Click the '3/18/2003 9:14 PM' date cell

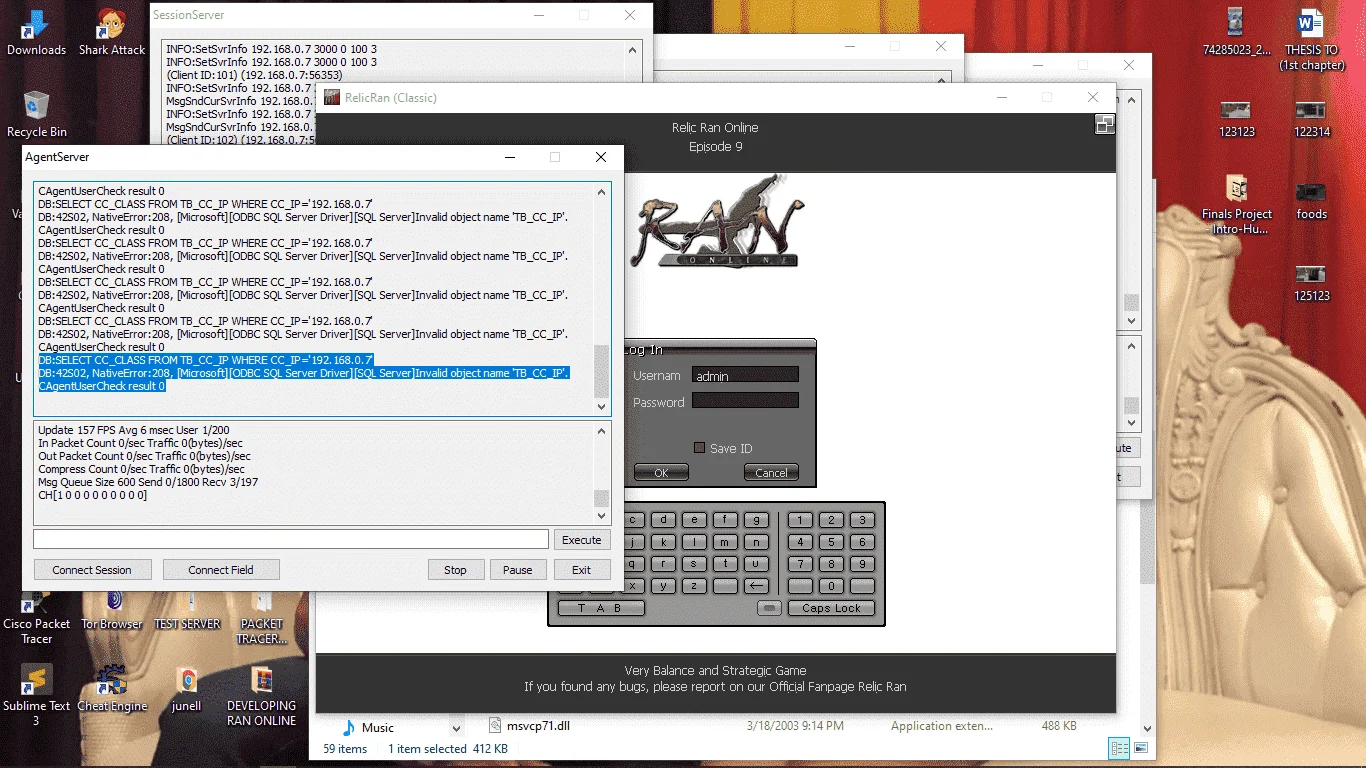(795, 726)
